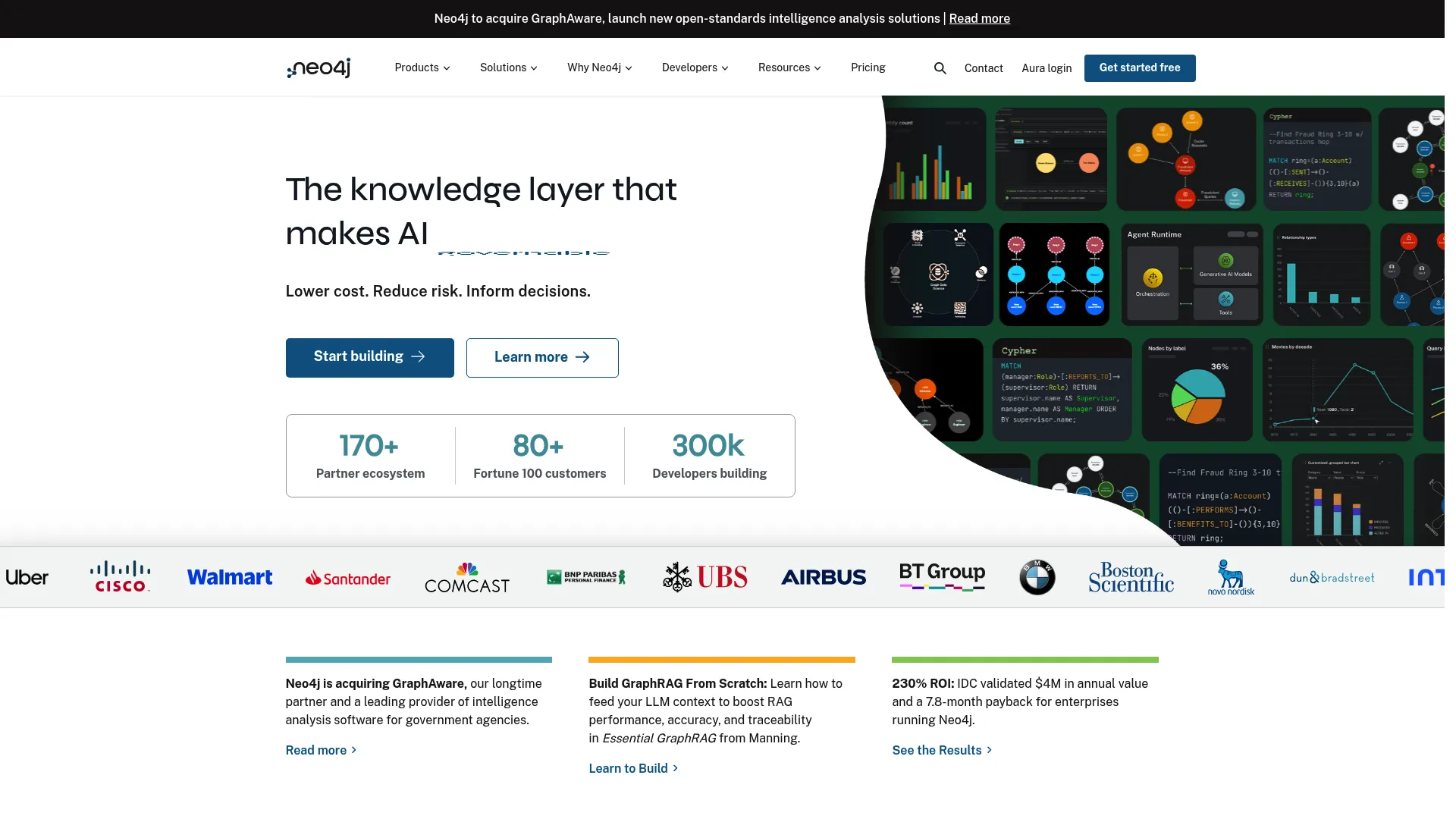Open the search magnifier icon
The image size is (1456, 819).
tap(940, 68)
